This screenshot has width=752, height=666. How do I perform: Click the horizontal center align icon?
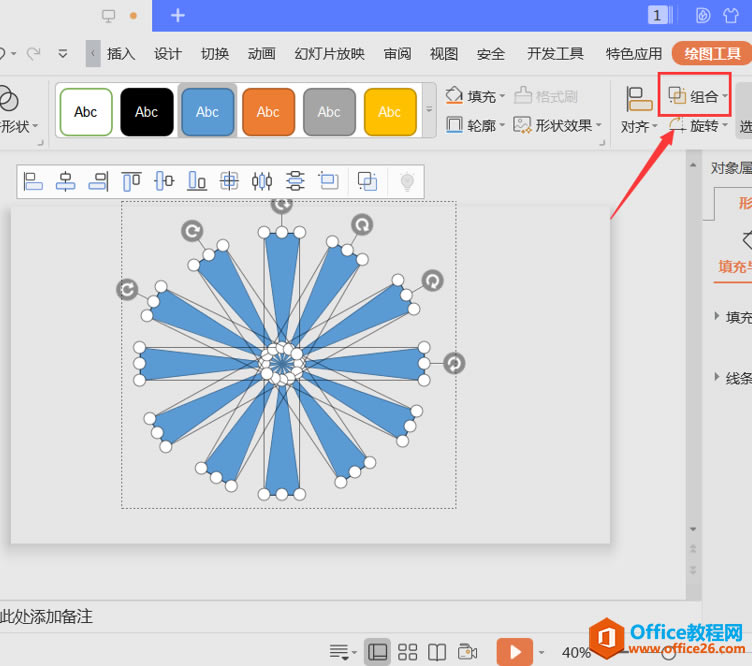click(x=66, y=182)
